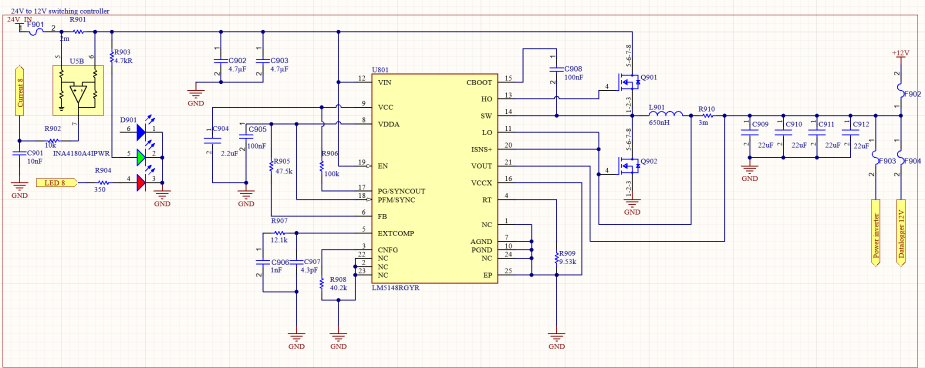Click the PG/SYNCOUT pin label
The width and height of the screenshot is (925, 368).
pyautogui.click(x=402, y=192)
